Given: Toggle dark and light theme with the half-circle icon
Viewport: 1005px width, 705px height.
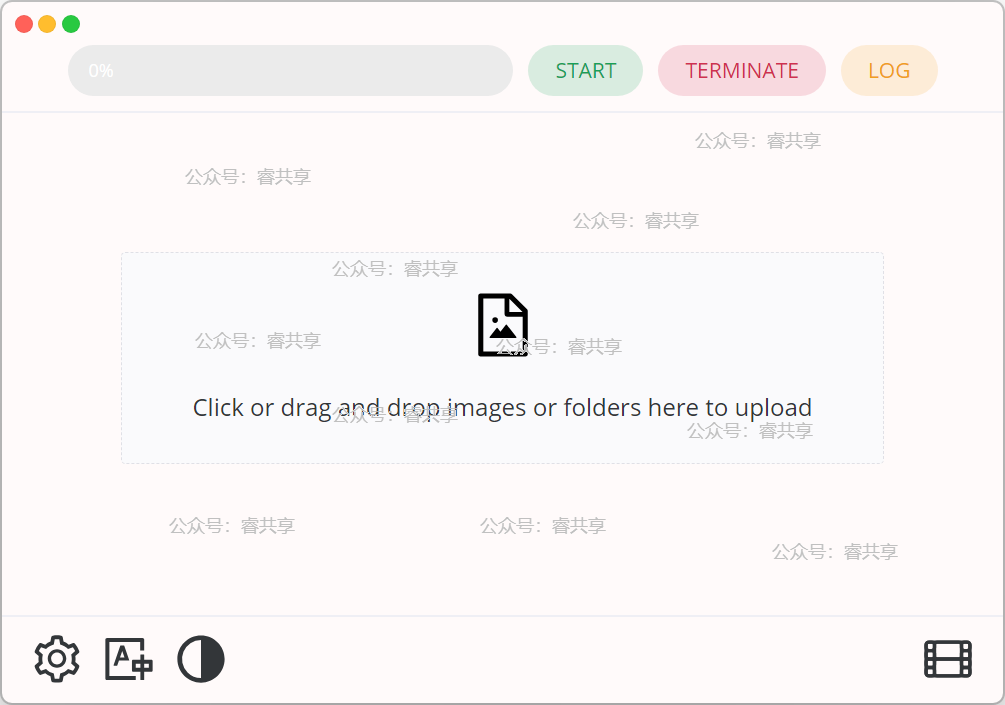Looking at the screenshot, I should pyautogui.click(x=201, y=659).
